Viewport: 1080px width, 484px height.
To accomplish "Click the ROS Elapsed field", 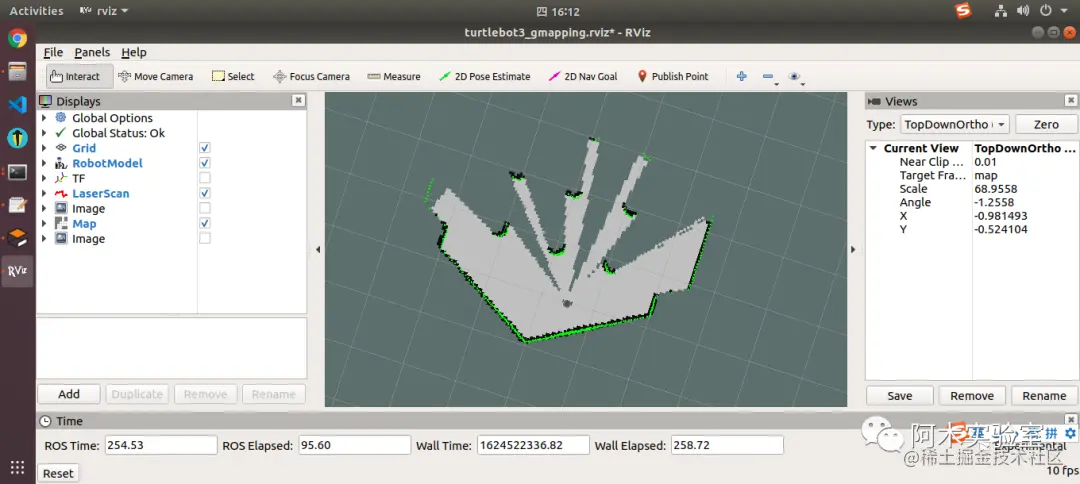I will click(355, 445).
